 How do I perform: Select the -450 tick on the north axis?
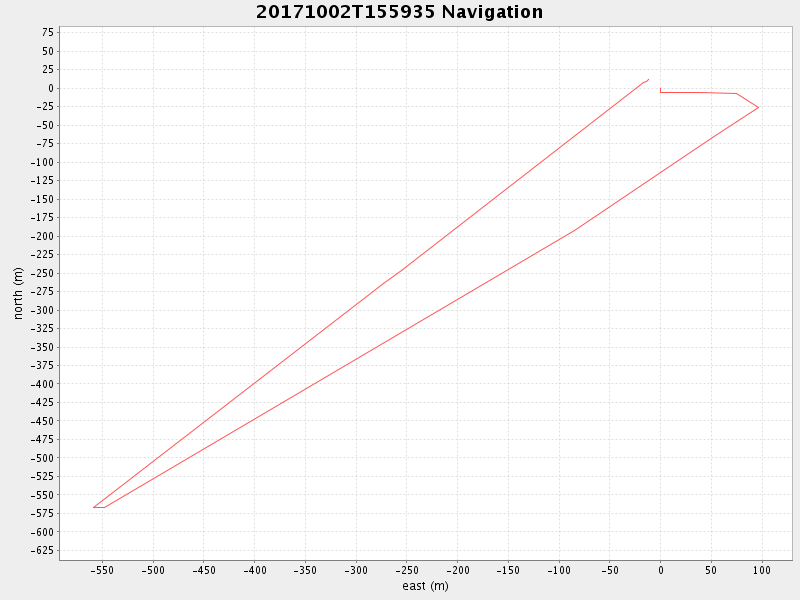[41, 421]
